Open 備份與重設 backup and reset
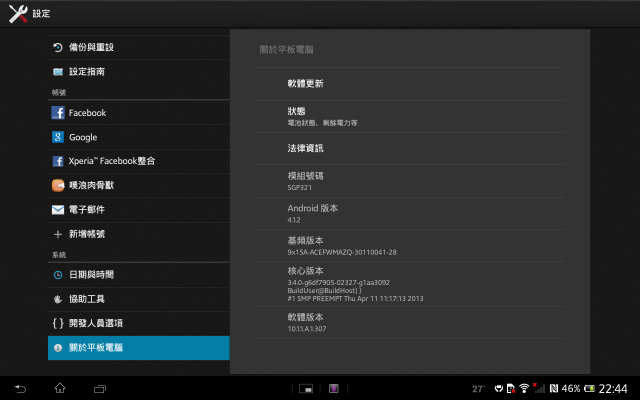This screenshot has height=400, width=640. pyautogui.click(x=139, y=47)
